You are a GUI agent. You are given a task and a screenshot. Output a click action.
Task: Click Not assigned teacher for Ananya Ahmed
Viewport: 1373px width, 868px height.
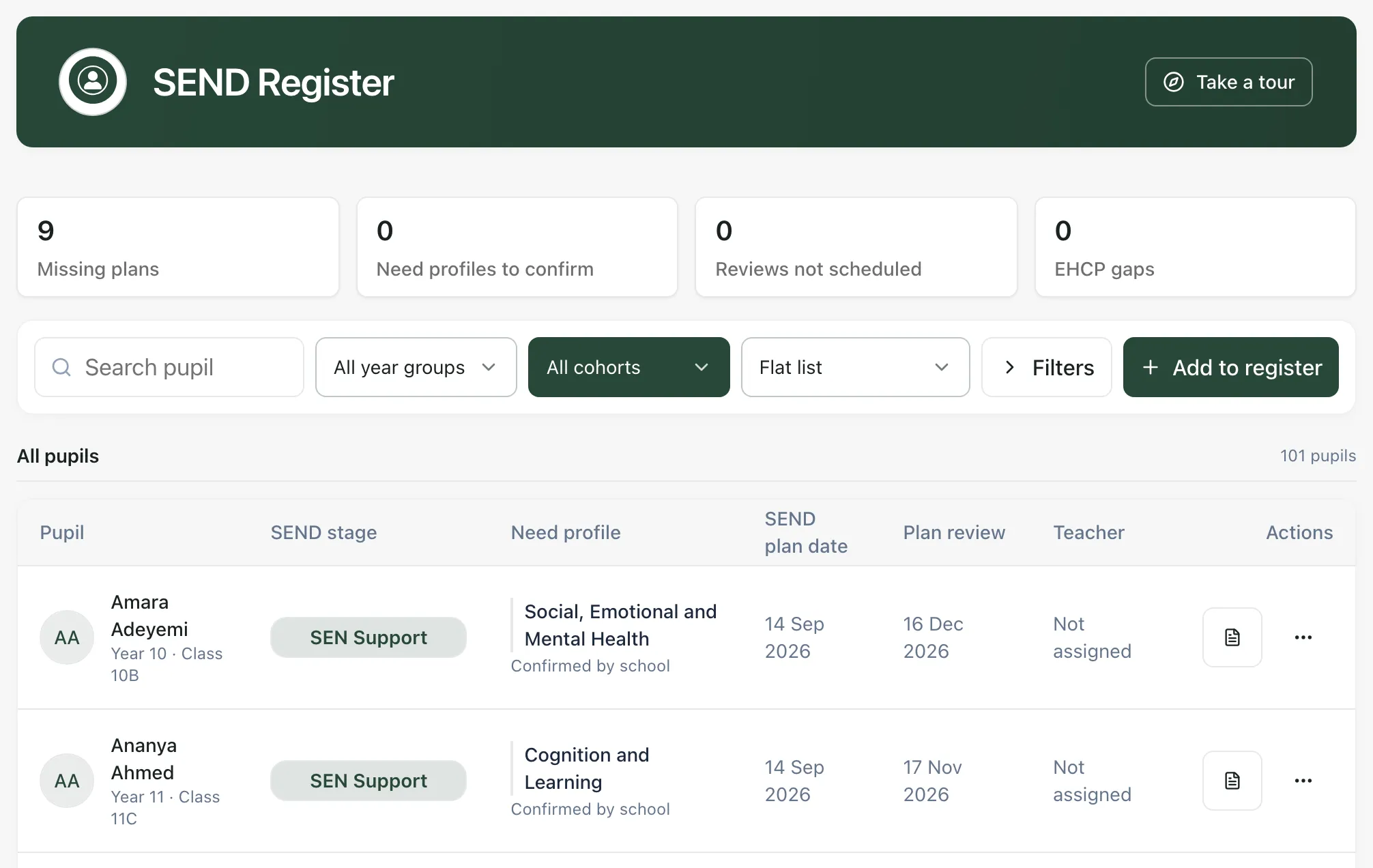click(x=1092, y=781)
